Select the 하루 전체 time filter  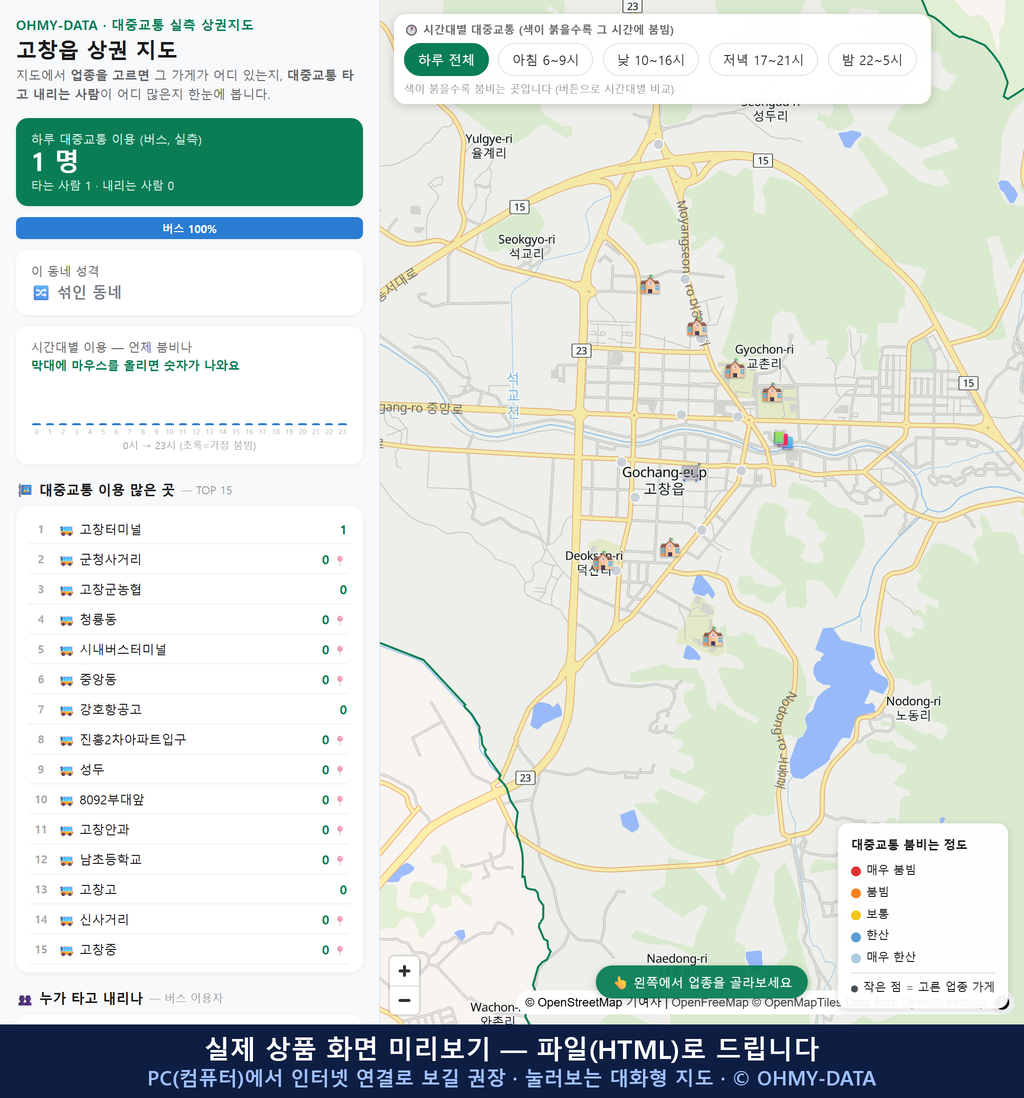coord(446,60)
